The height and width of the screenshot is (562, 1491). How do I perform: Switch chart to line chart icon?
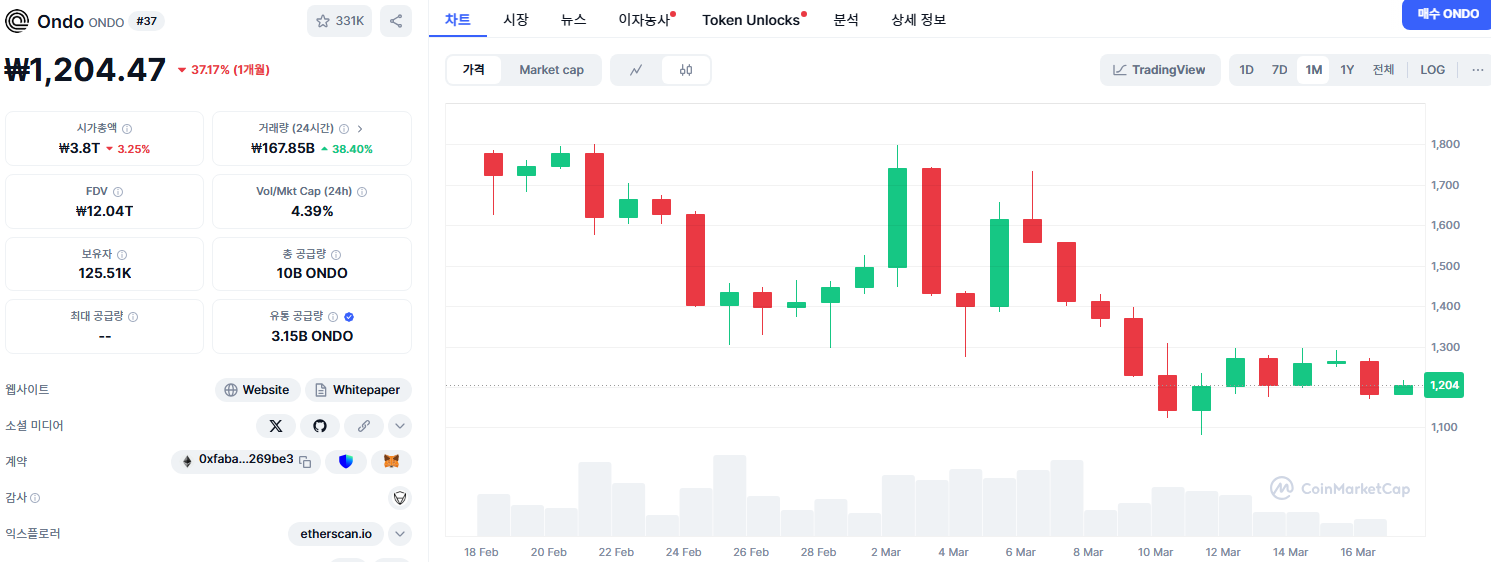click(x=636, y=70)
